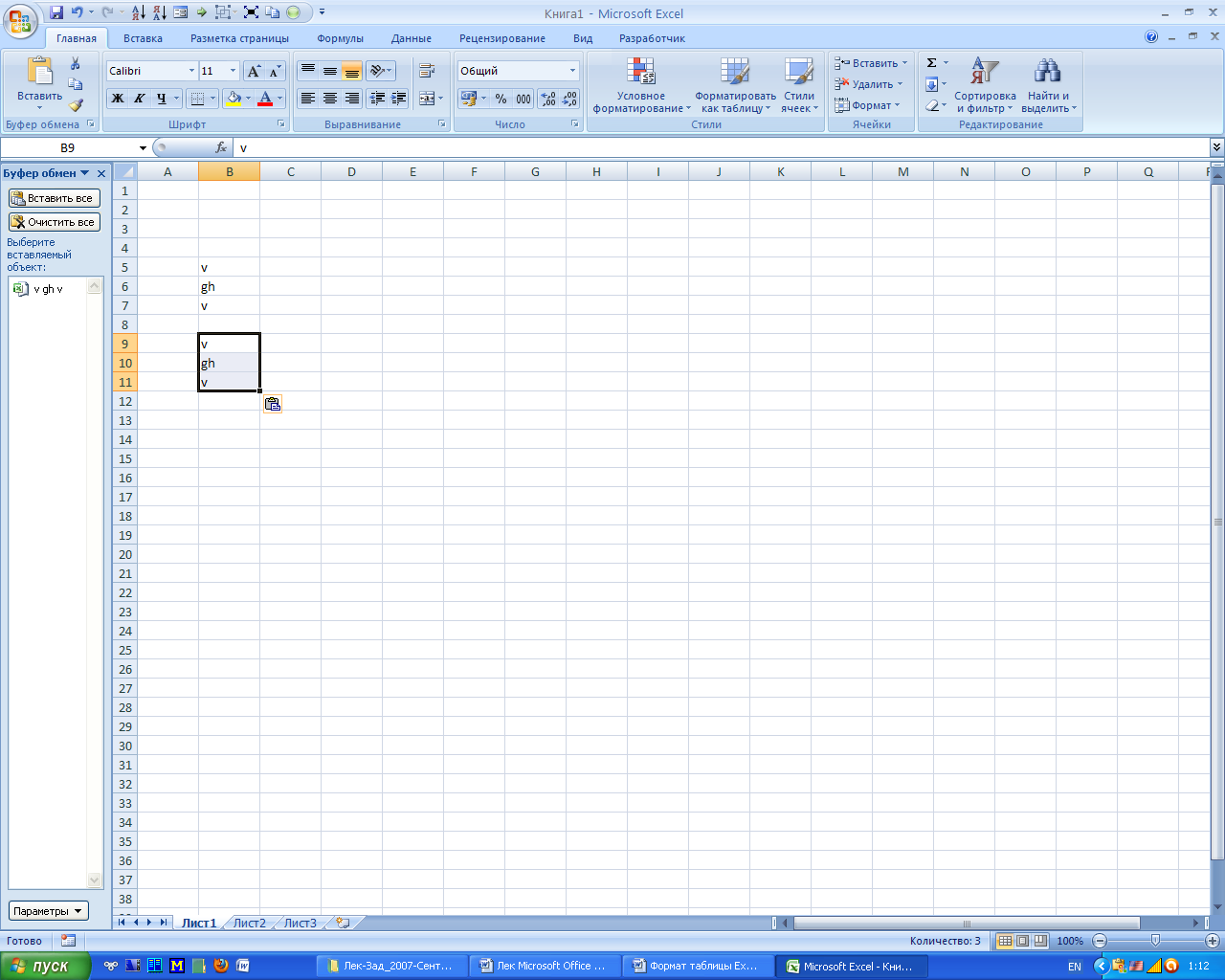Image resolution: width=1225 pixels, height=980 pixels.
Task: Click the Формат cells button
Action: [868, 105]
